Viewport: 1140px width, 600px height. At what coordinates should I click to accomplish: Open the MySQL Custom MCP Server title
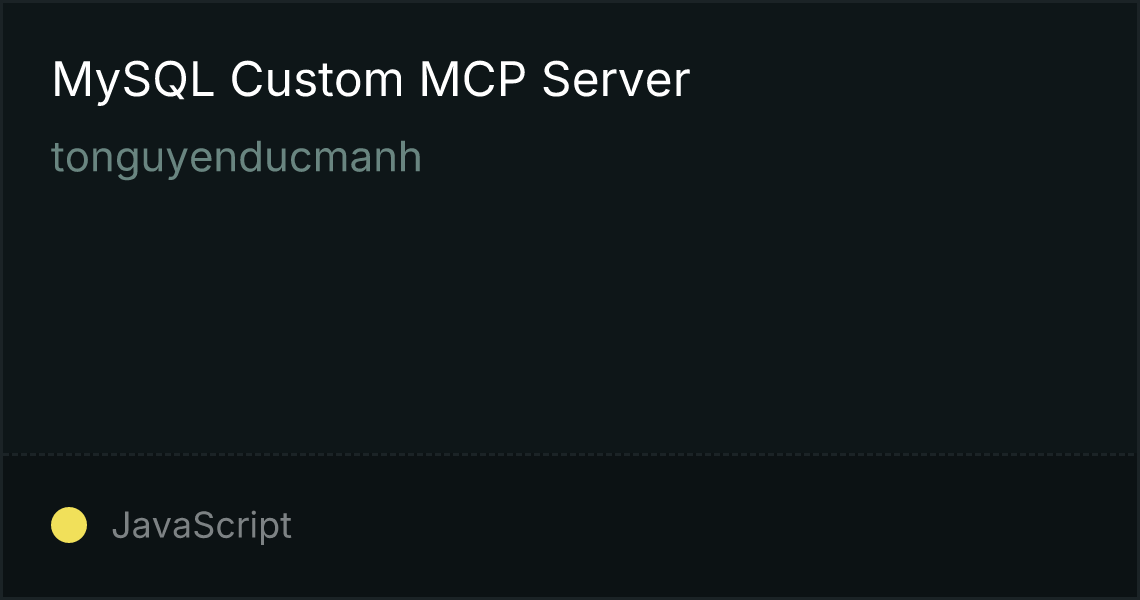pyautogui.click(x=371, y=80)
